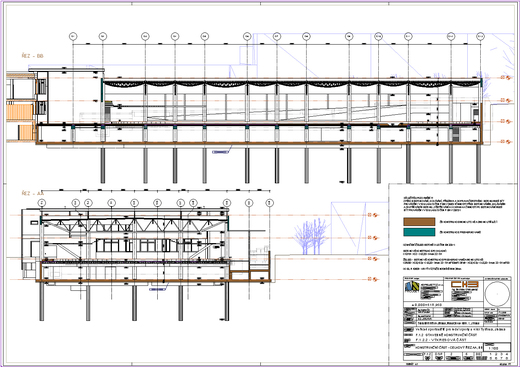The width and height of the screenshot is (520, 367).
Task: Click the teal legend color swatch
Action: (419, 232)
